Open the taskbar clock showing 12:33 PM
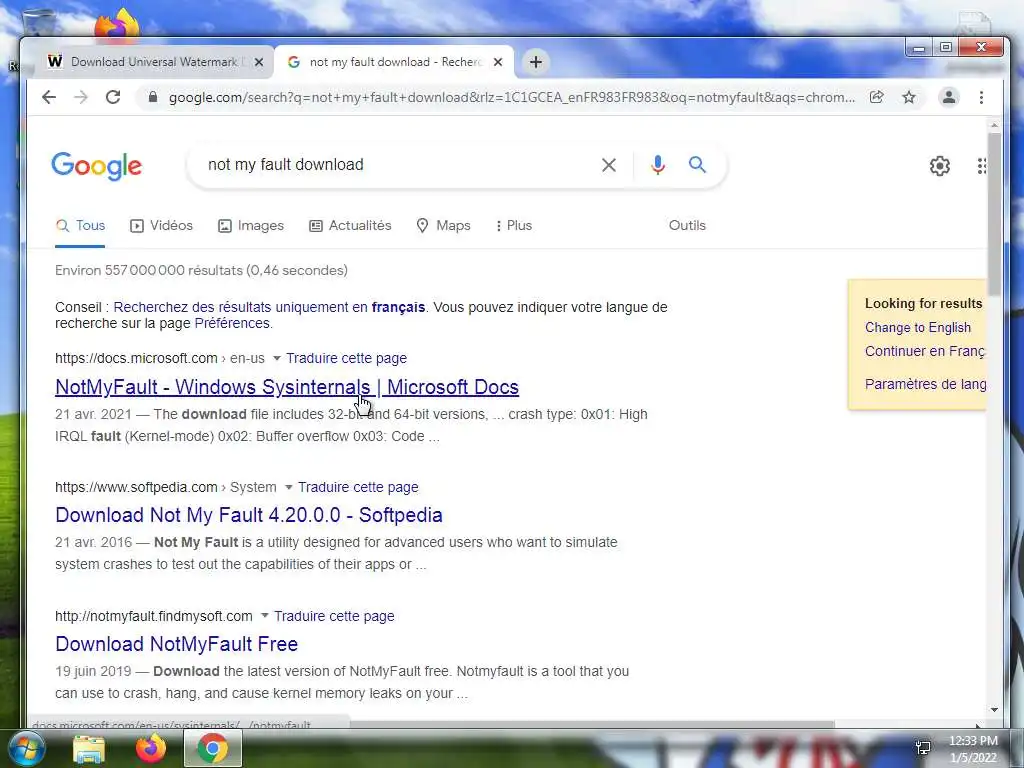The width and height of the screenshot is (1024, 768). (973, 748)
